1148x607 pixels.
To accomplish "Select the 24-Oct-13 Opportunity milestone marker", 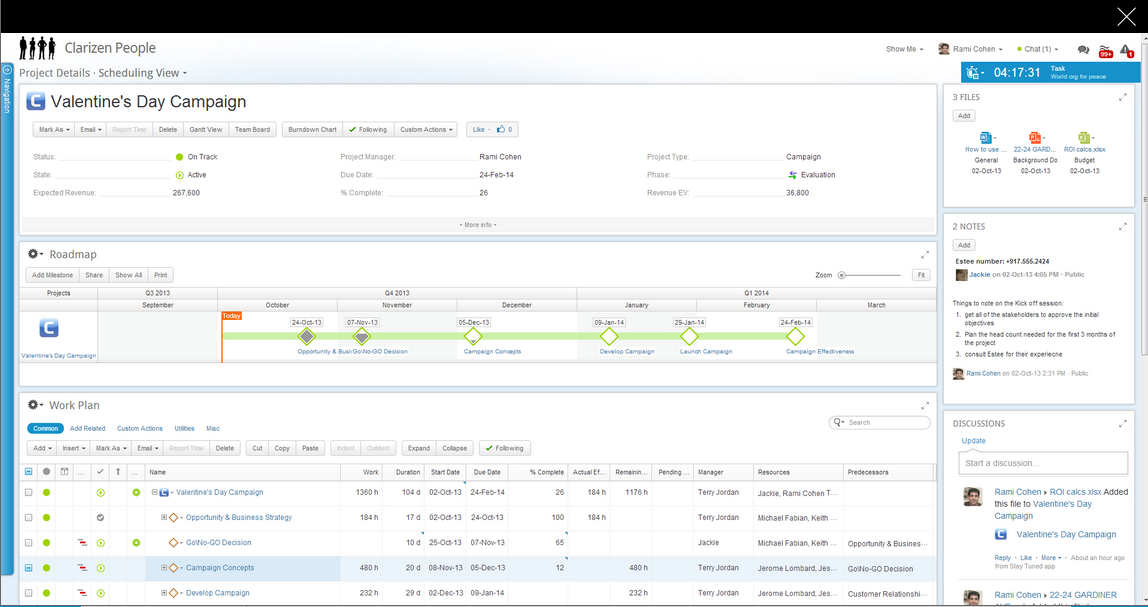I will point(307,336).
